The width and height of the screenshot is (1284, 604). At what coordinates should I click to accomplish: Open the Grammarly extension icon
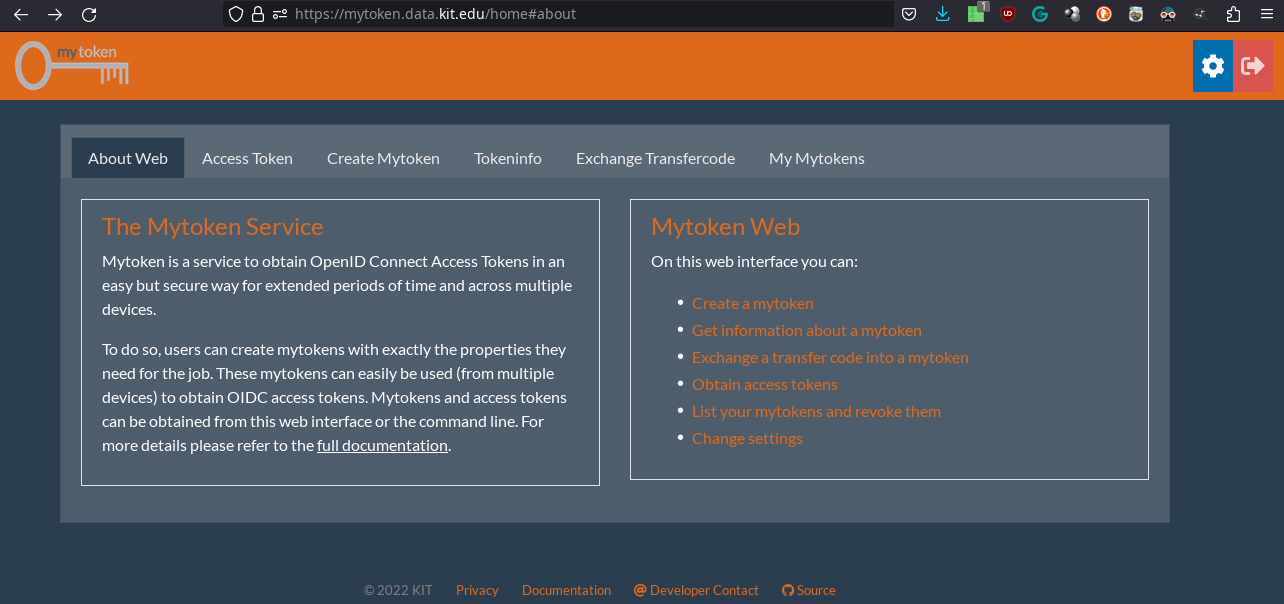1040,14
